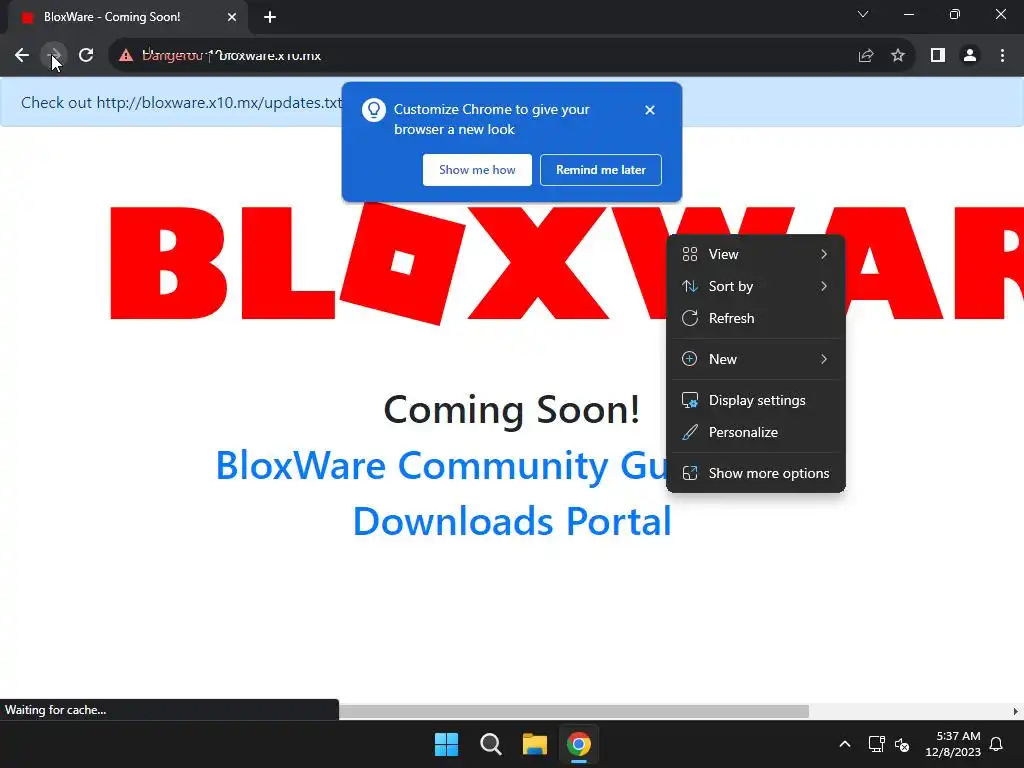Open the Chrome side panel
The image size is (1024, 768).
pos(938,56)
